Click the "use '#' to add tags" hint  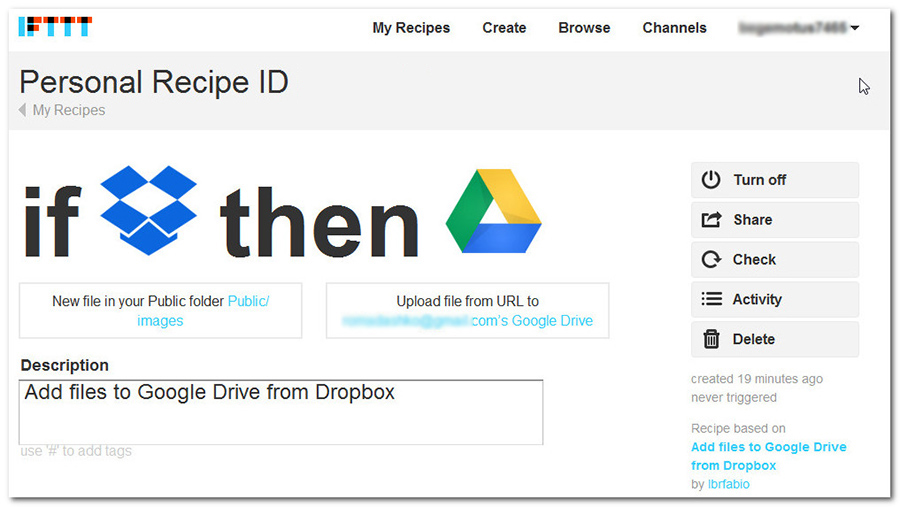tap(76, 451)
